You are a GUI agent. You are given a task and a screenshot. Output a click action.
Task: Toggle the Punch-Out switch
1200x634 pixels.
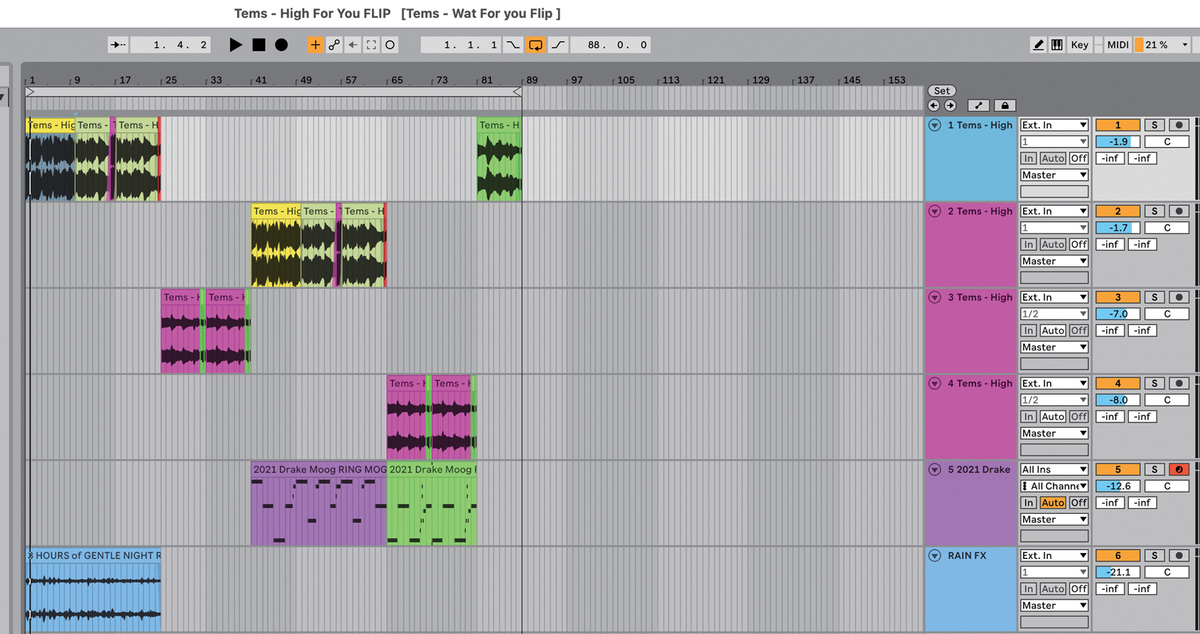point(558,45)
